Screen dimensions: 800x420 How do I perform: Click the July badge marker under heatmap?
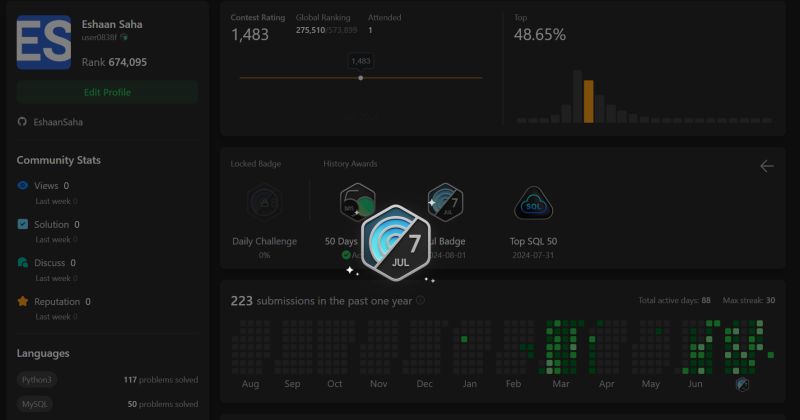[x=742, y=384]
